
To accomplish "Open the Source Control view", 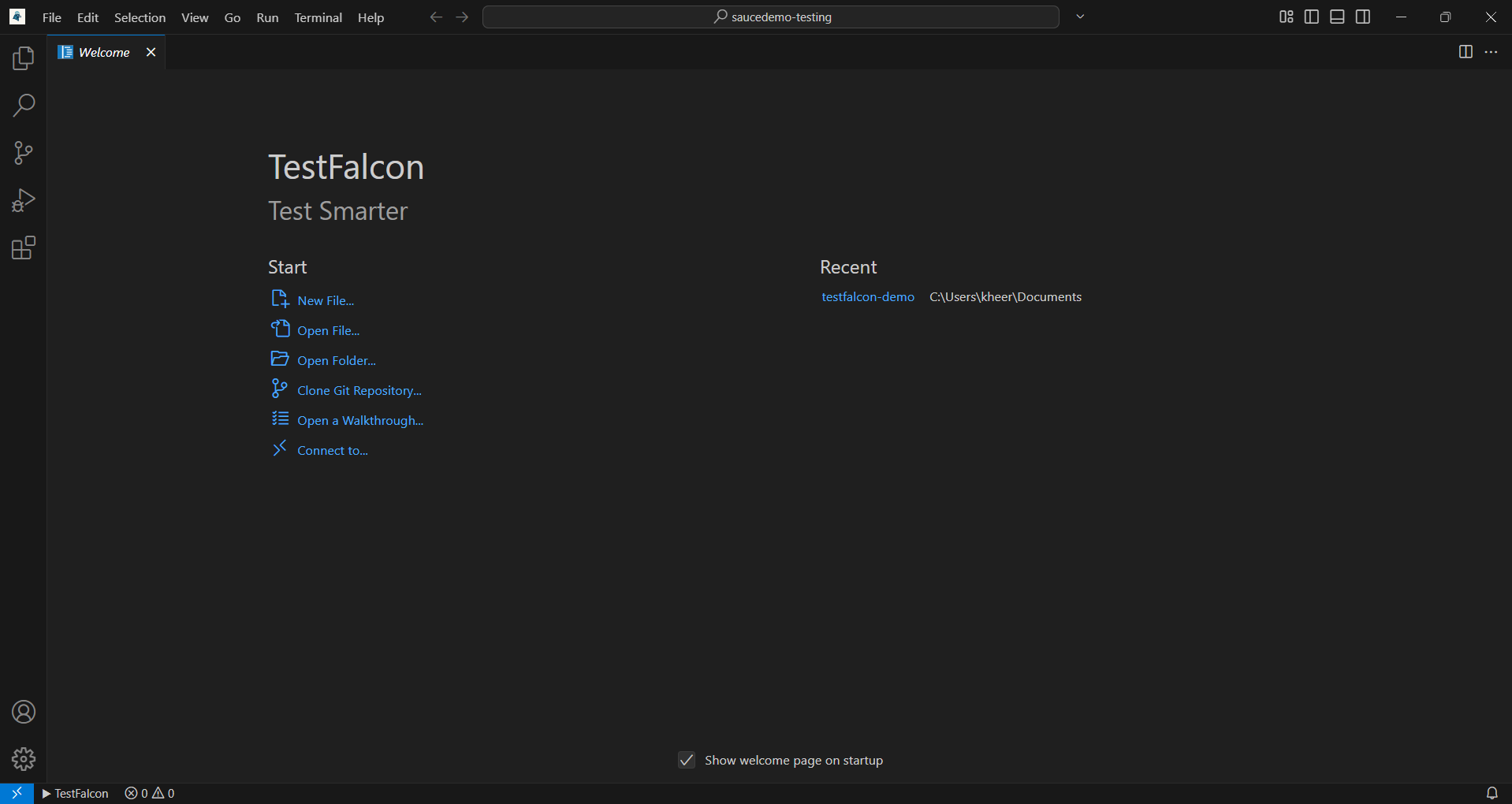I will tap(24, 153).
